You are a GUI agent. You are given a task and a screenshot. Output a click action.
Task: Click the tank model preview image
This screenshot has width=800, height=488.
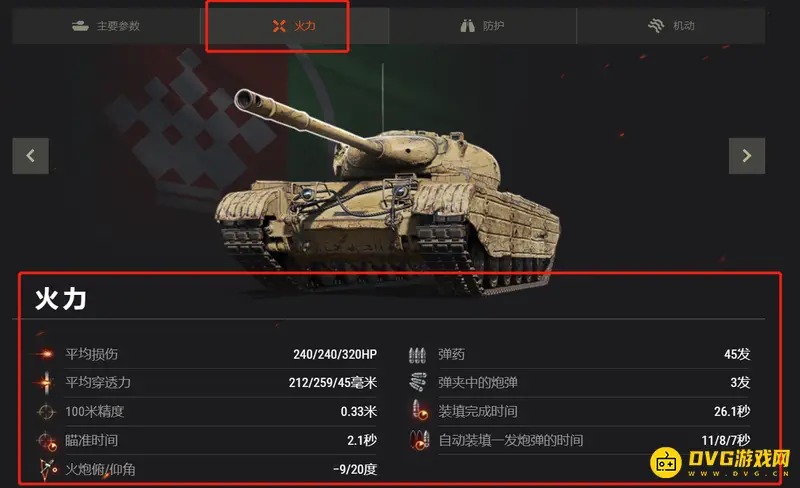(388, 191)
